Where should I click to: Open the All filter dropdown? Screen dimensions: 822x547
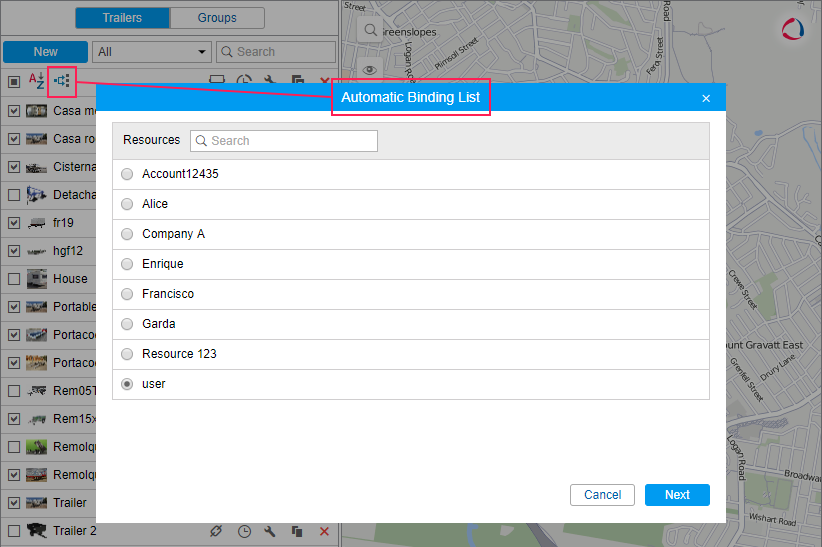pyautogui.click(x=152, y=52)
